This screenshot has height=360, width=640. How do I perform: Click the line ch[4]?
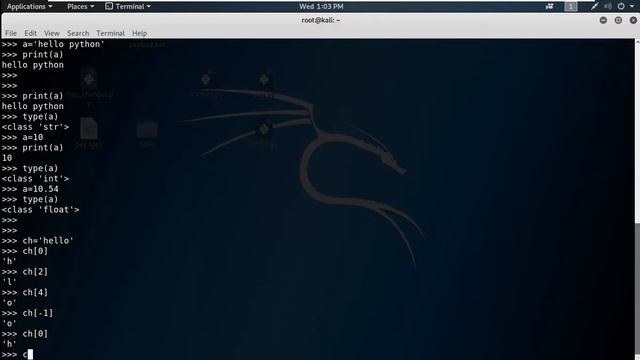[x=25, y=293]
